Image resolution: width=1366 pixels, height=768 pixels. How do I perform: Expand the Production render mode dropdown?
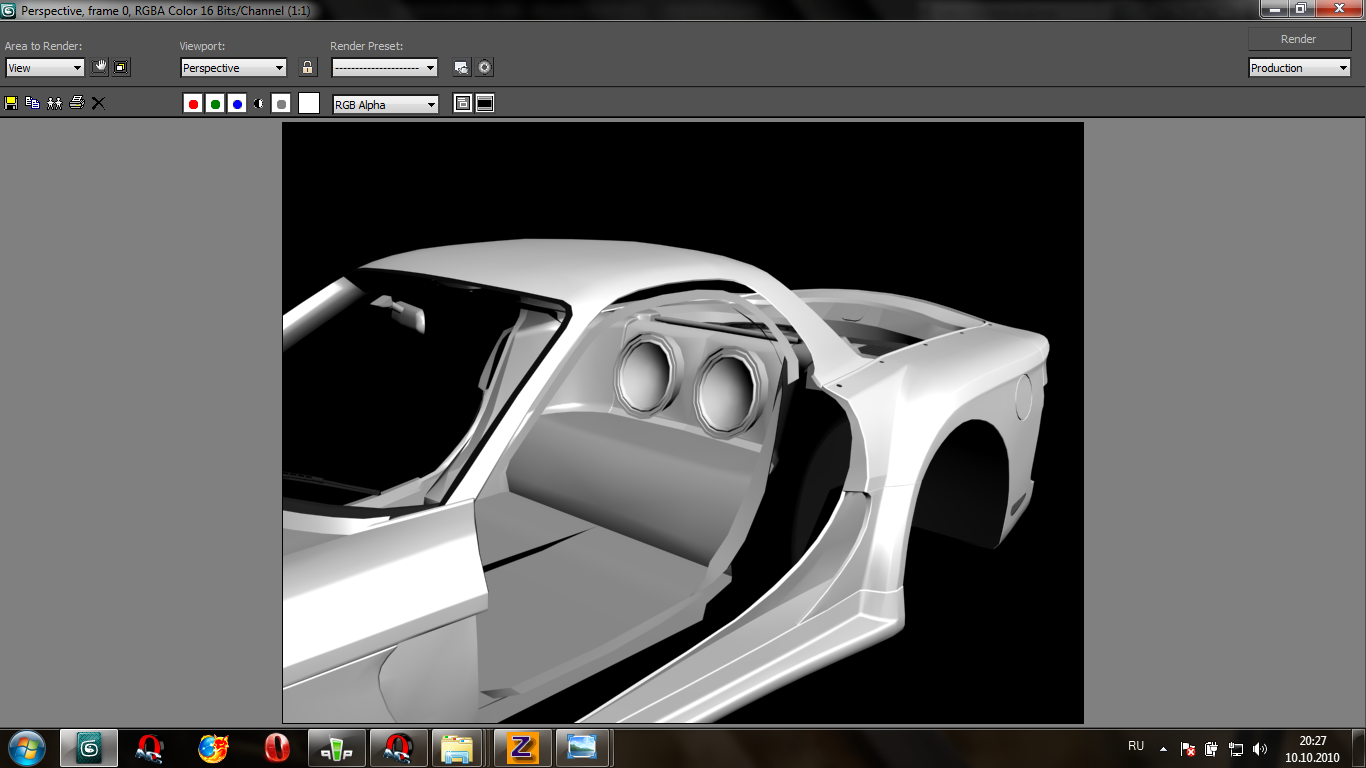tap(1299, 68)
